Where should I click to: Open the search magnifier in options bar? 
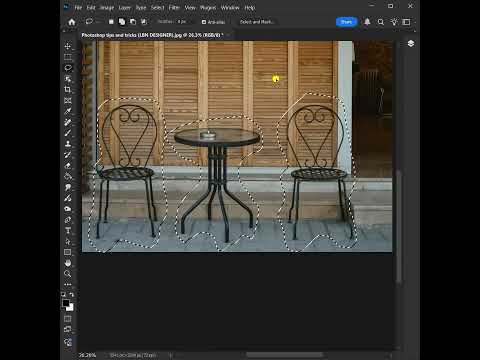click(380, 22)
